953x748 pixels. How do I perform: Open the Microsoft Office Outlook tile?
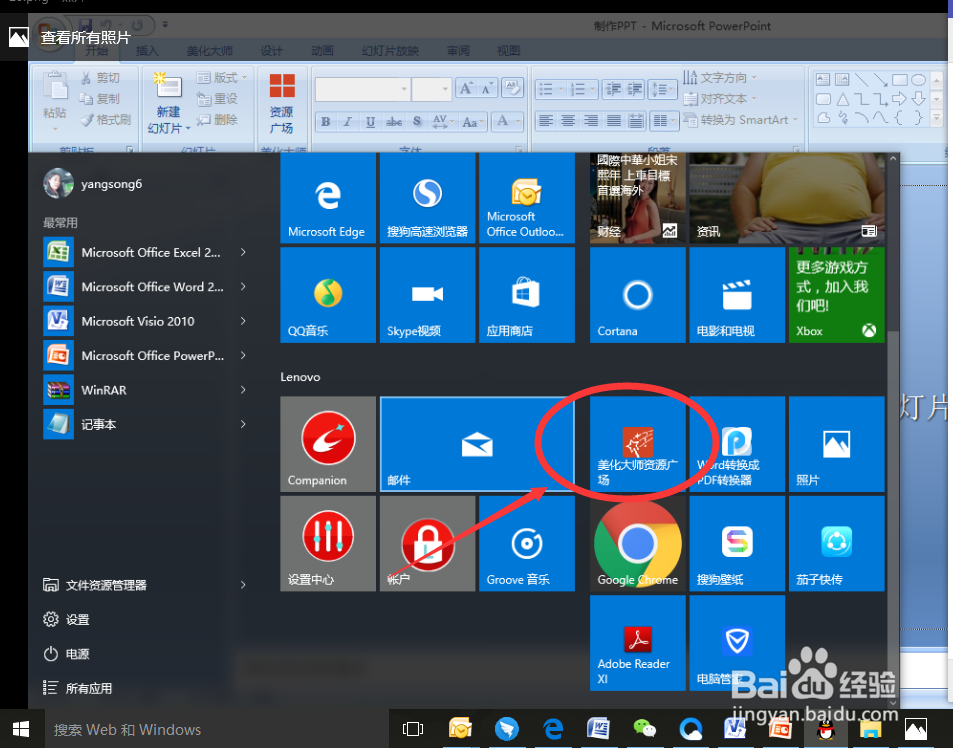(526, 198)
